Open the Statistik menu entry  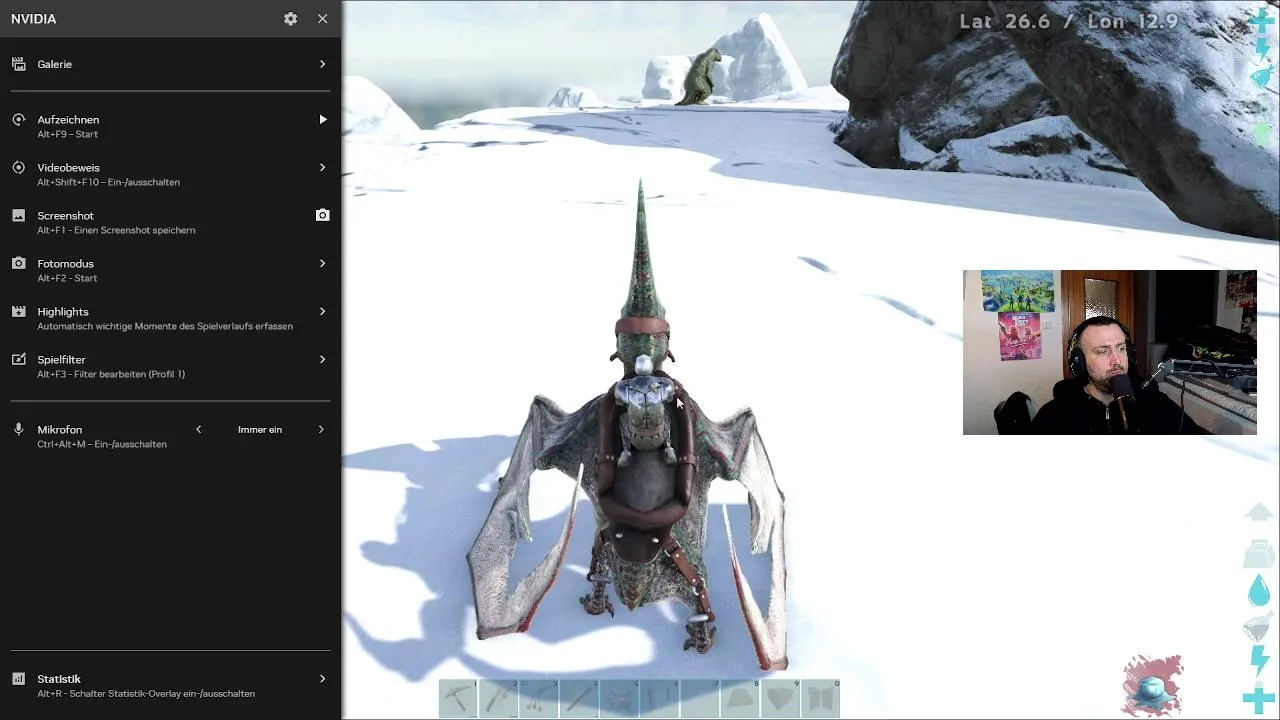[170, 685]
